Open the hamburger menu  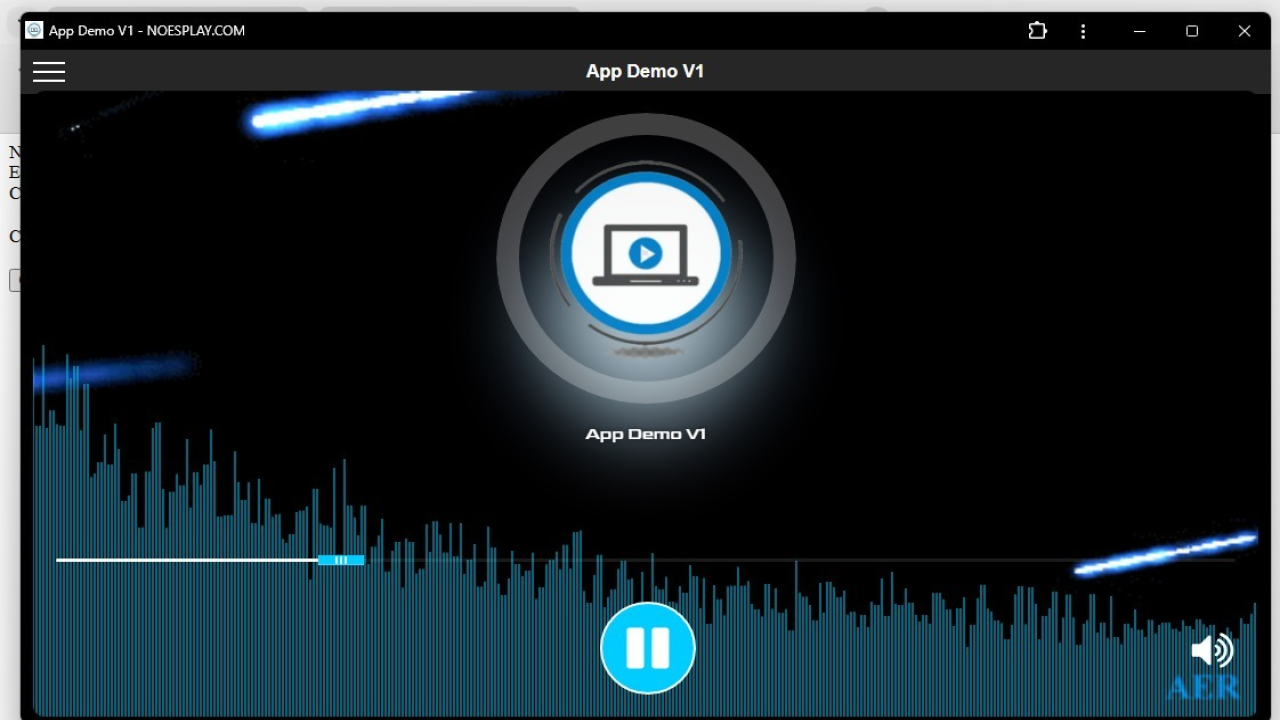point(49,71)
